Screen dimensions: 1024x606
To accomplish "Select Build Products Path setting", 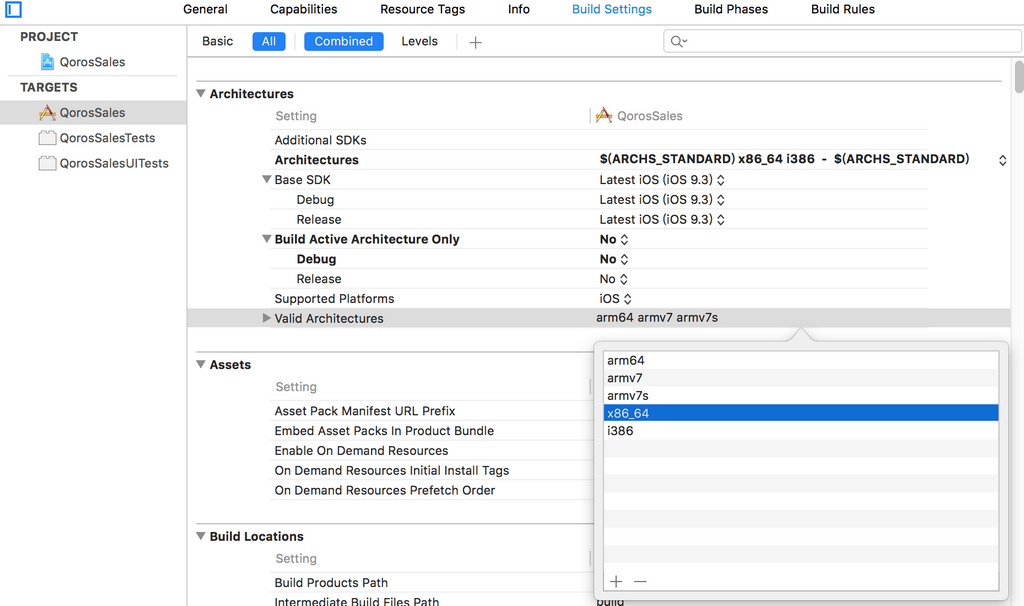I will [x=331, y=582].
